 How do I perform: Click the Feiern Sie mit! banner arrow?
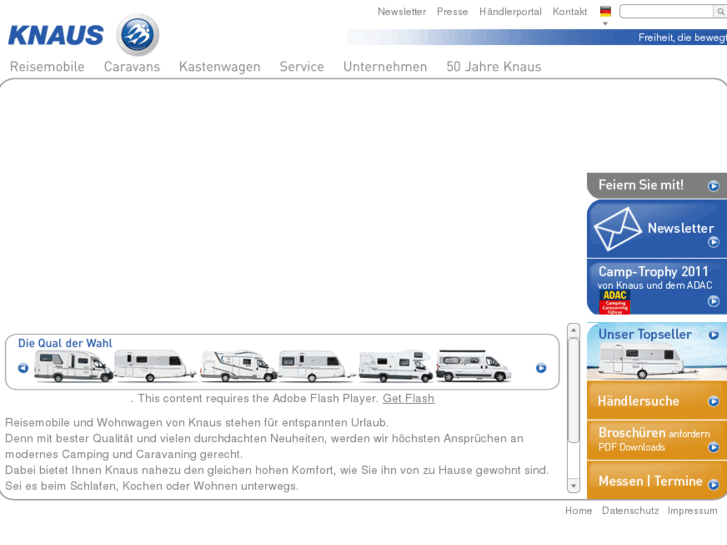click(x=713, y=186)
